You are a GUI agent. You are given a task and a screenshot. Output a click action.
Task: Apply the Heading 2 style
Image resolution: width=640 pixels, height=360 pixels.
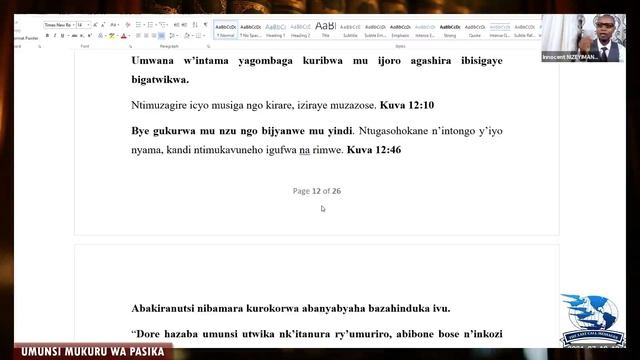pyautogui.click(x=300, y=30)
